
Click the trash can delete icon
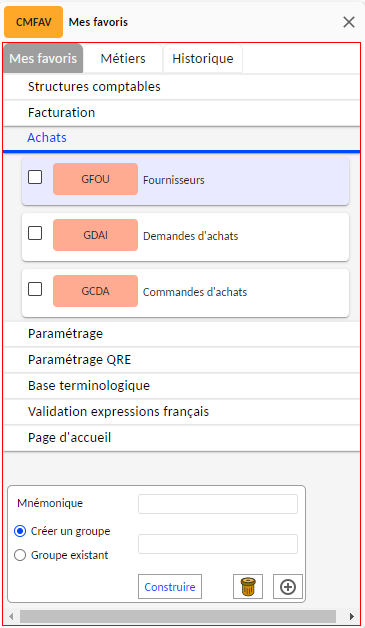coord(248,586)
